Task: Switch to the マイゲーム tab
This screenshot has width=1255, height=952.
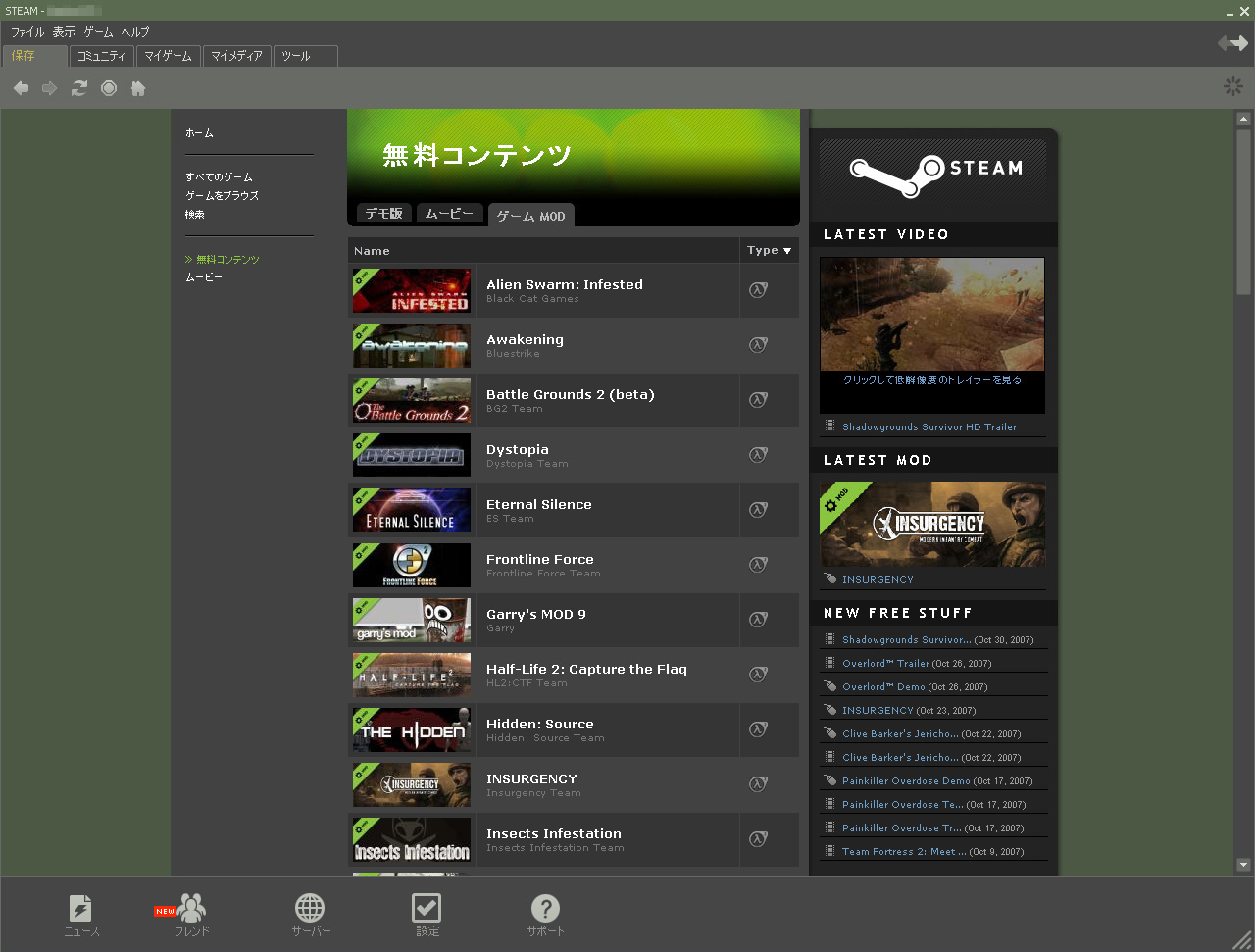Action: [x=169, y=56]
